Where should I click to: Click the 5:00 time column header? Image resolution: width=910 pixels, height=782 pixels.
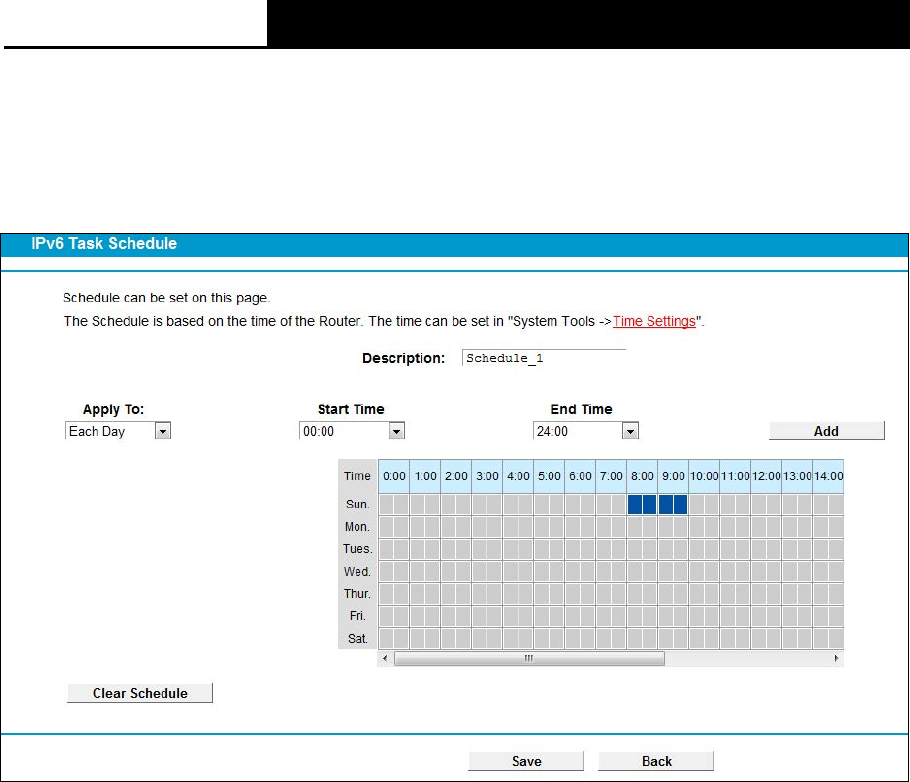(x=550, y=476)
